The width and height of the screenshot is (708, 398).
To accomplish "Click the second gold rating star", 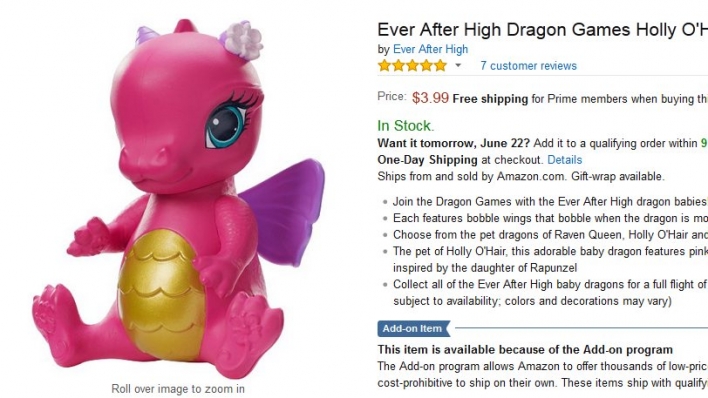I will click(x=398, y=66).
